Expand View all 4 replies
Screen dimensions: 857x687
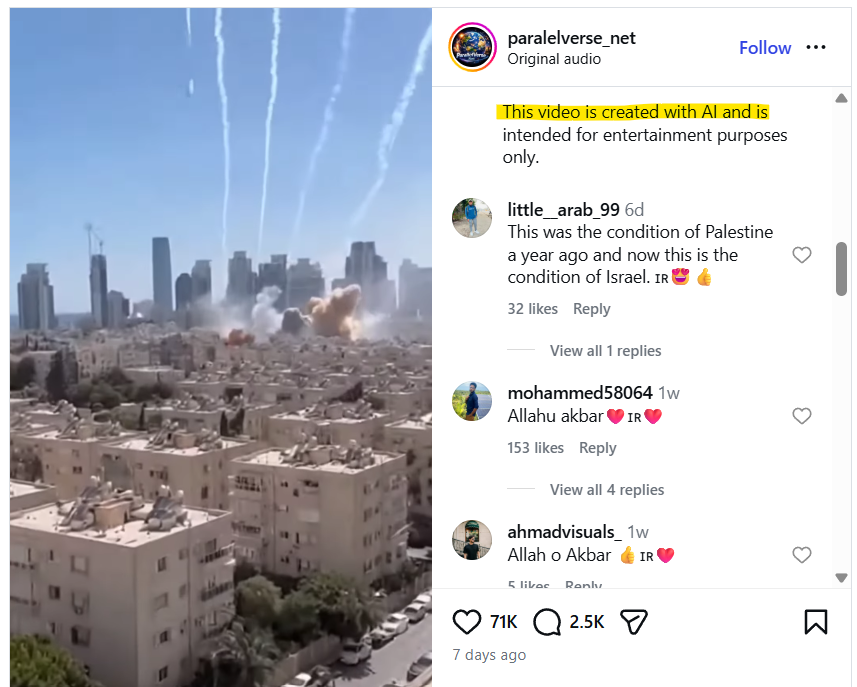click(607, 490)
